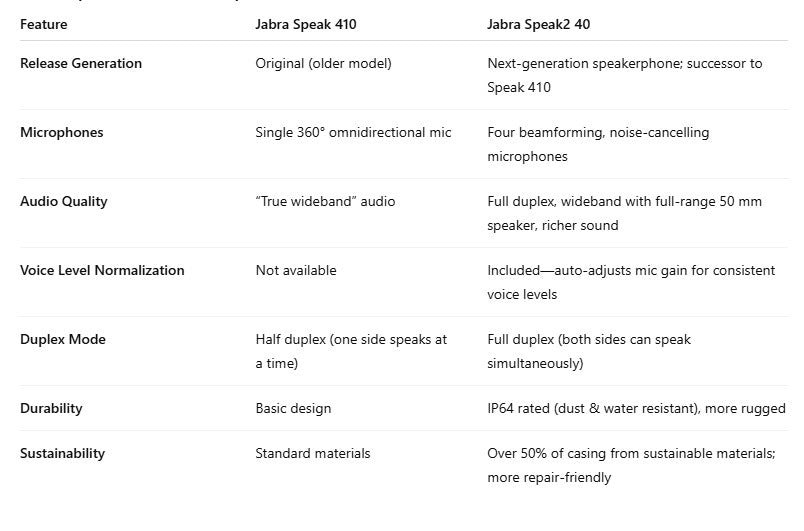
Task: Click 'Four beamforming, noise-cancelling microphones' text
Action: [x=598, y=144]
